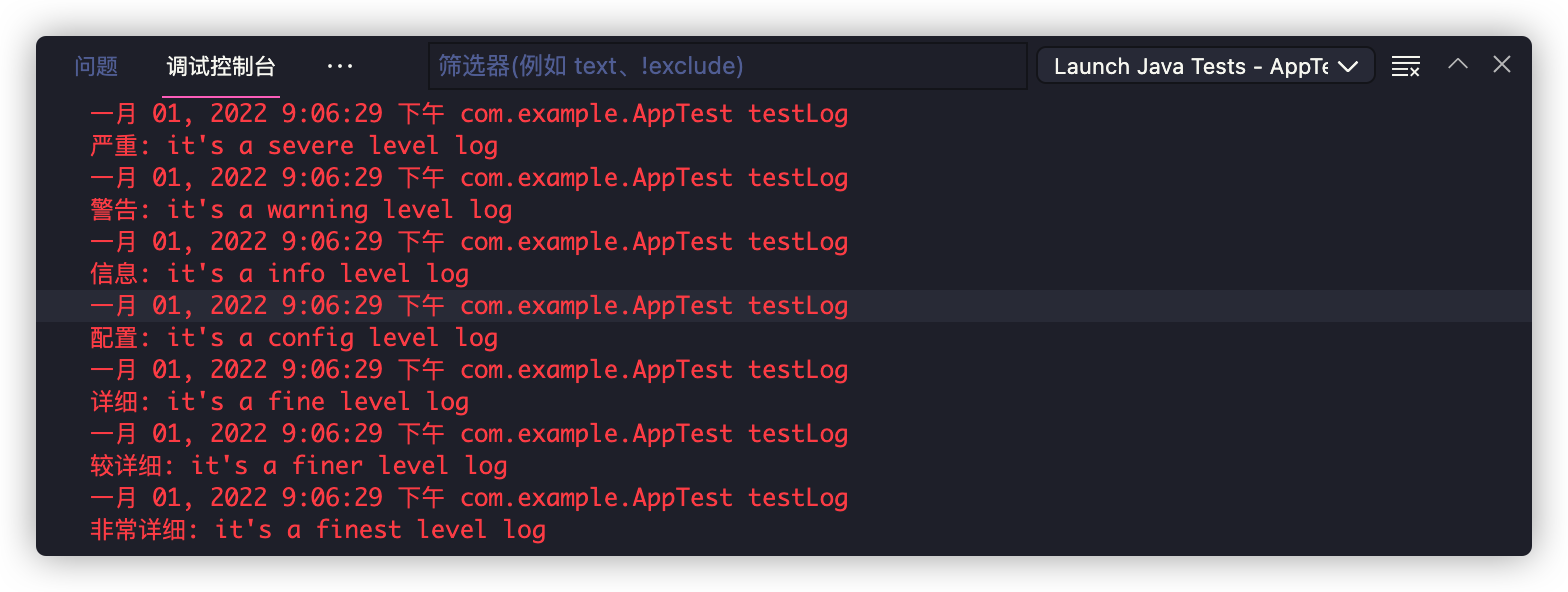1568x592 pixels.
Task: Close the panel with the X icon
Action: pos(1502,65)
